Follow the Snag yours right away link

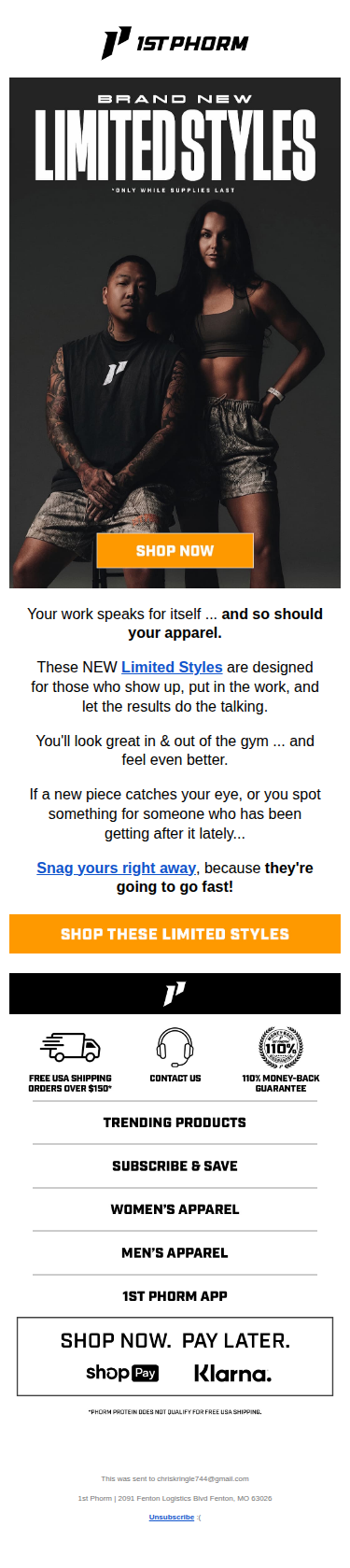116,868
